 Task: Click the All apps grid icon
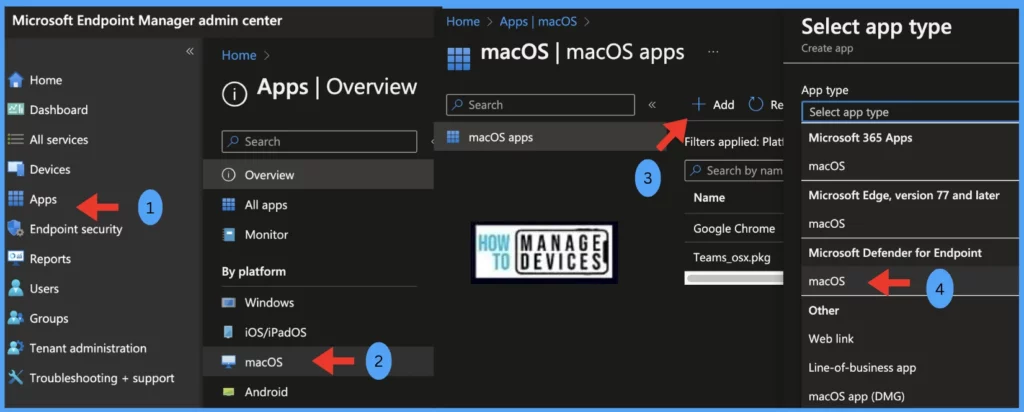click(229, 205)
